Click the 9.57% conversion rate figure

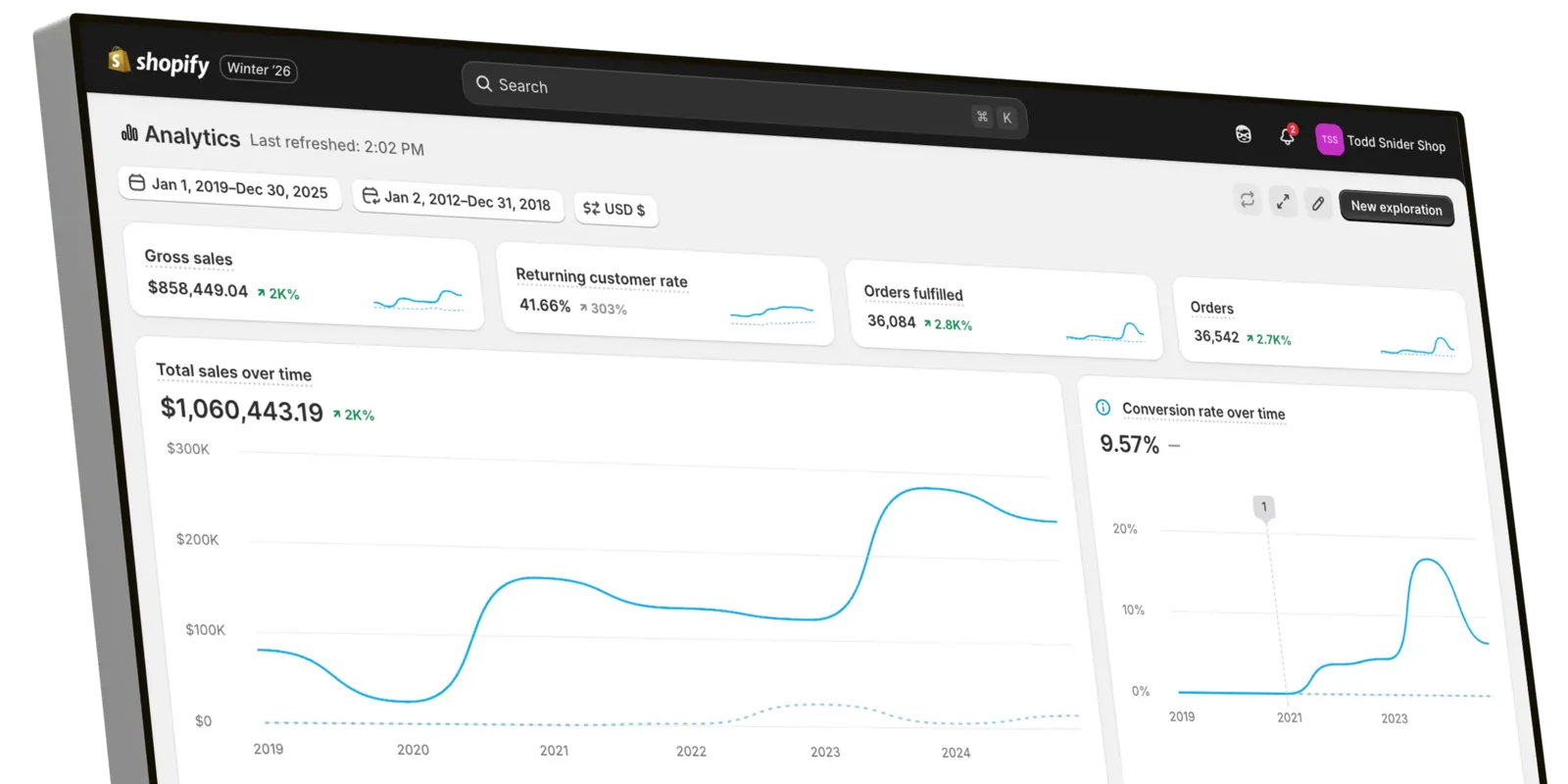coord(1129,444)
